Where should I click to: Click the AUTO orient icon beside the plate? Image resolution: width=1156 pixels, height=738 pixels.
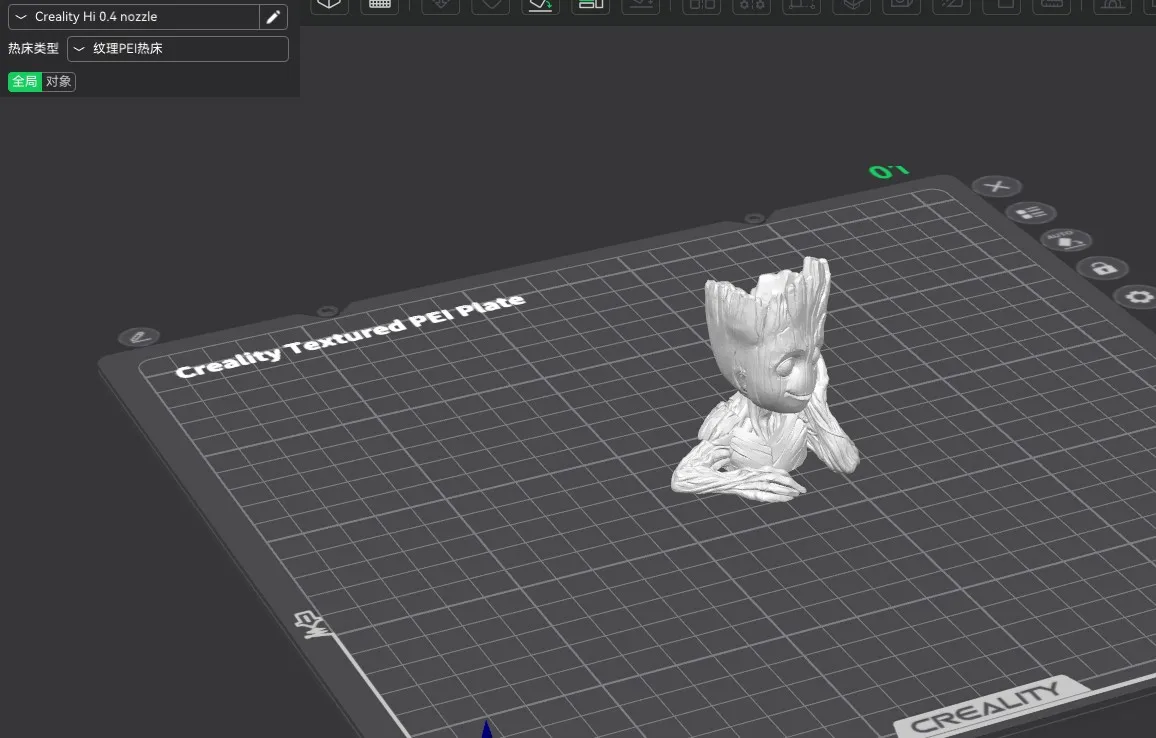[1066, 240]
